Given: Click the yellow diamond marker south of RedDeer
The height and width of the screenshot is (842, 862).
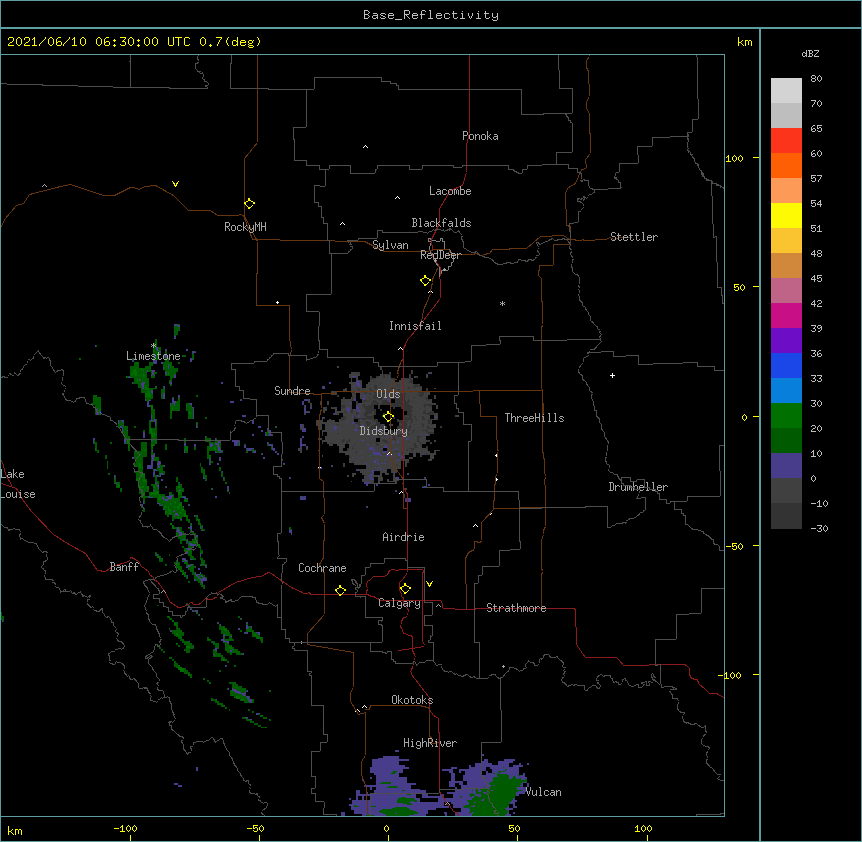Looking at the screenshot, I should tap(425, 281).
